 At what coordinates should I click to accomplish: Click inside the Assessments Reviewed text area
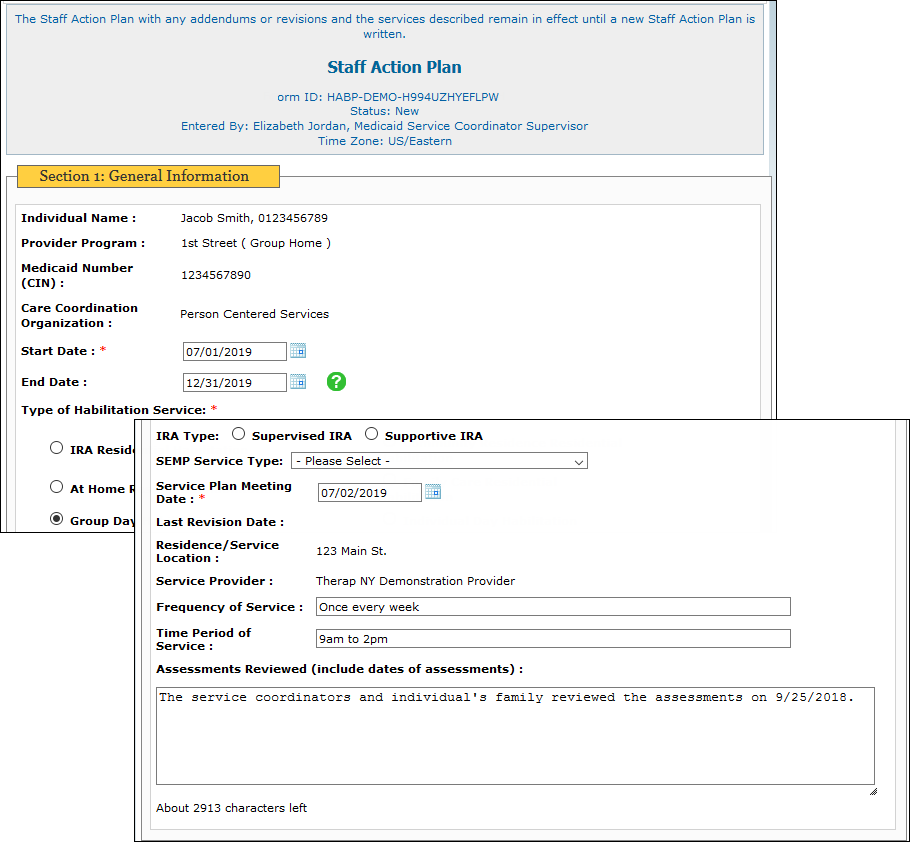pos(515,740)
